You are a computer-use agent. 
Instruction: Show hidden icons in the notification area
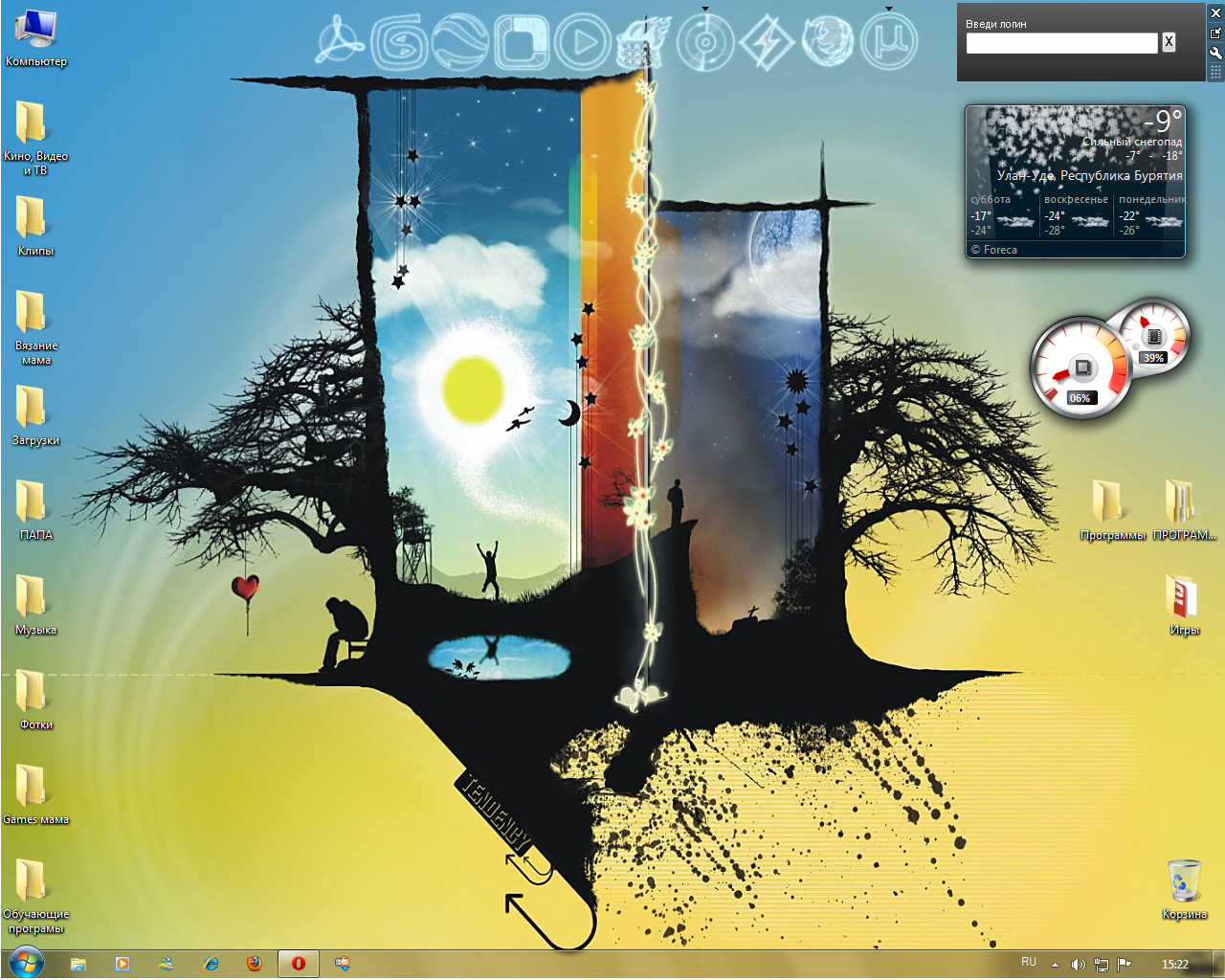(1055, 964)
